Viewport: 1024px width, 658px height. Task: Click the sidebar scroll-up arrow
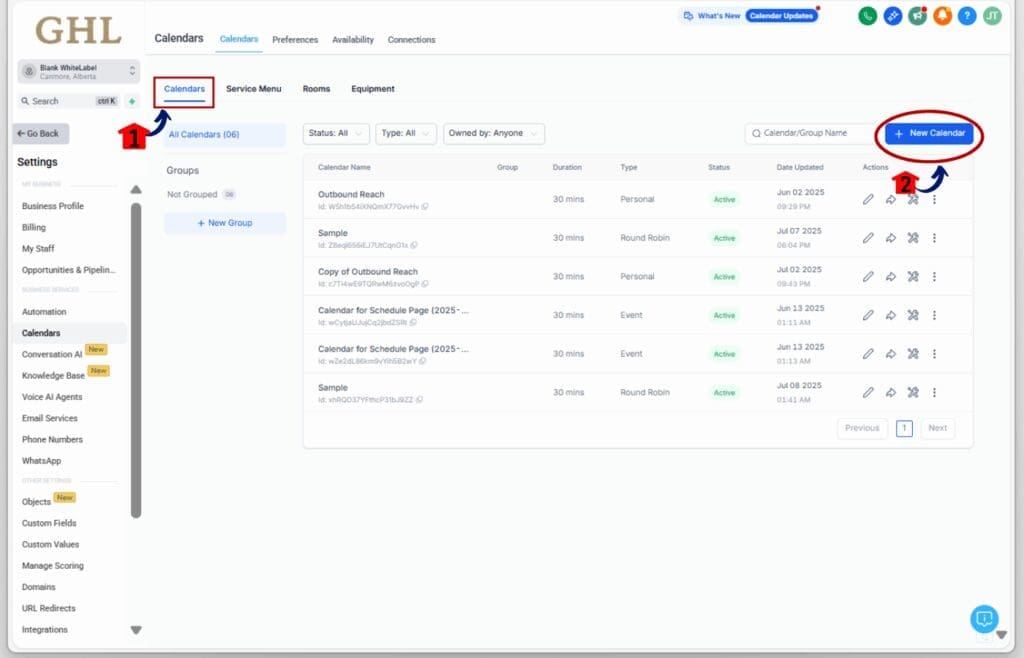click(136, 189)
